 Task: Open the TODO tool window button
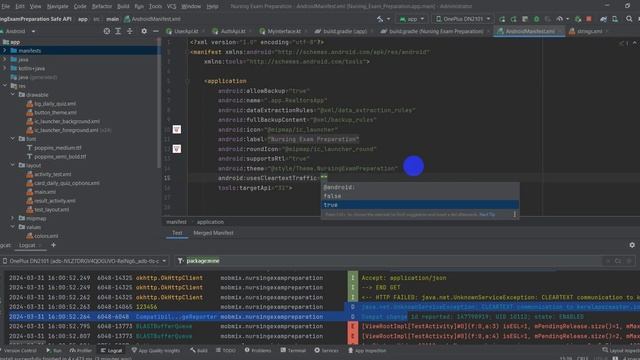(226, 350)
